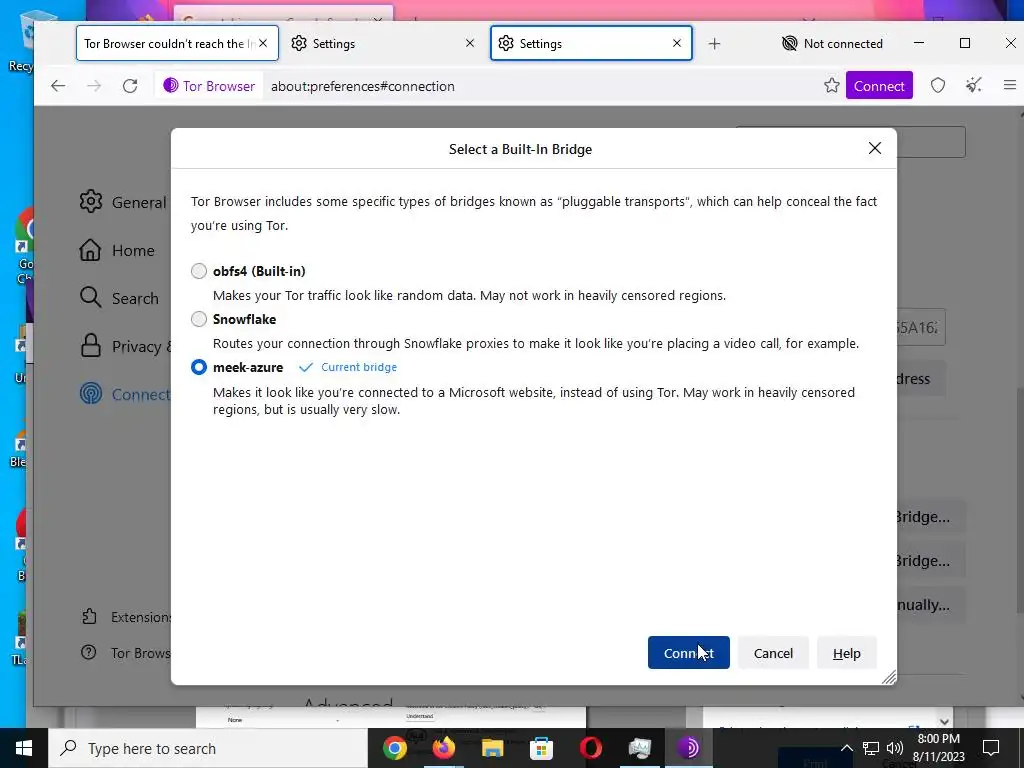
Task: Open Connection settings in the sidebar
Action: (124, 394)
